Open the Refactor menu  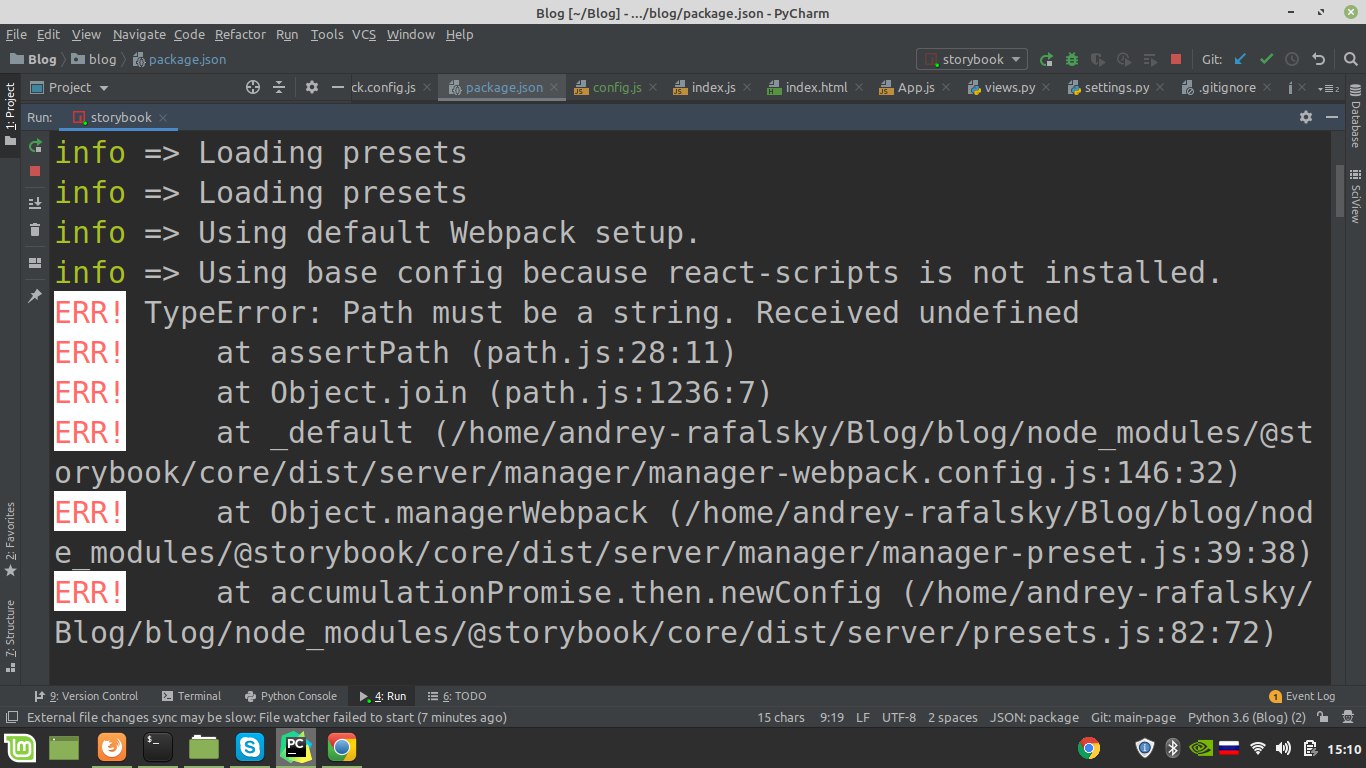[x=240, y=34]
